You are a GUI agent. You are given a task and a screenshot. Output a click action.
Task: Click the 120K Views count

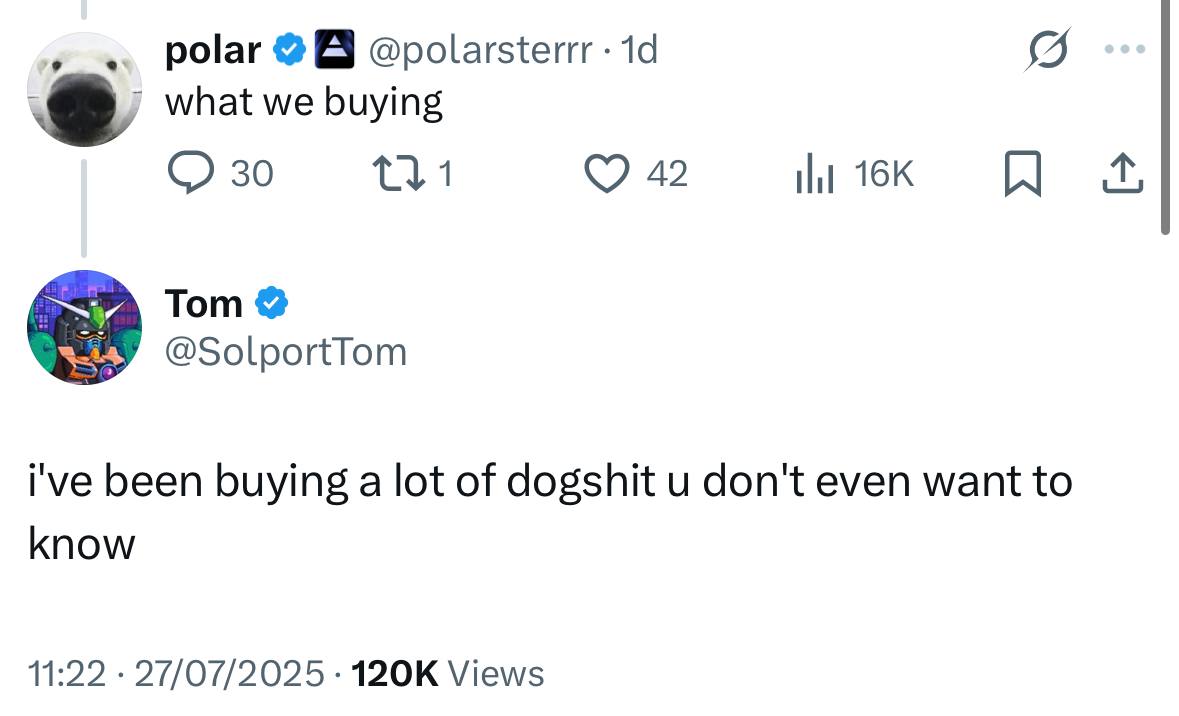tap(447, 673)
